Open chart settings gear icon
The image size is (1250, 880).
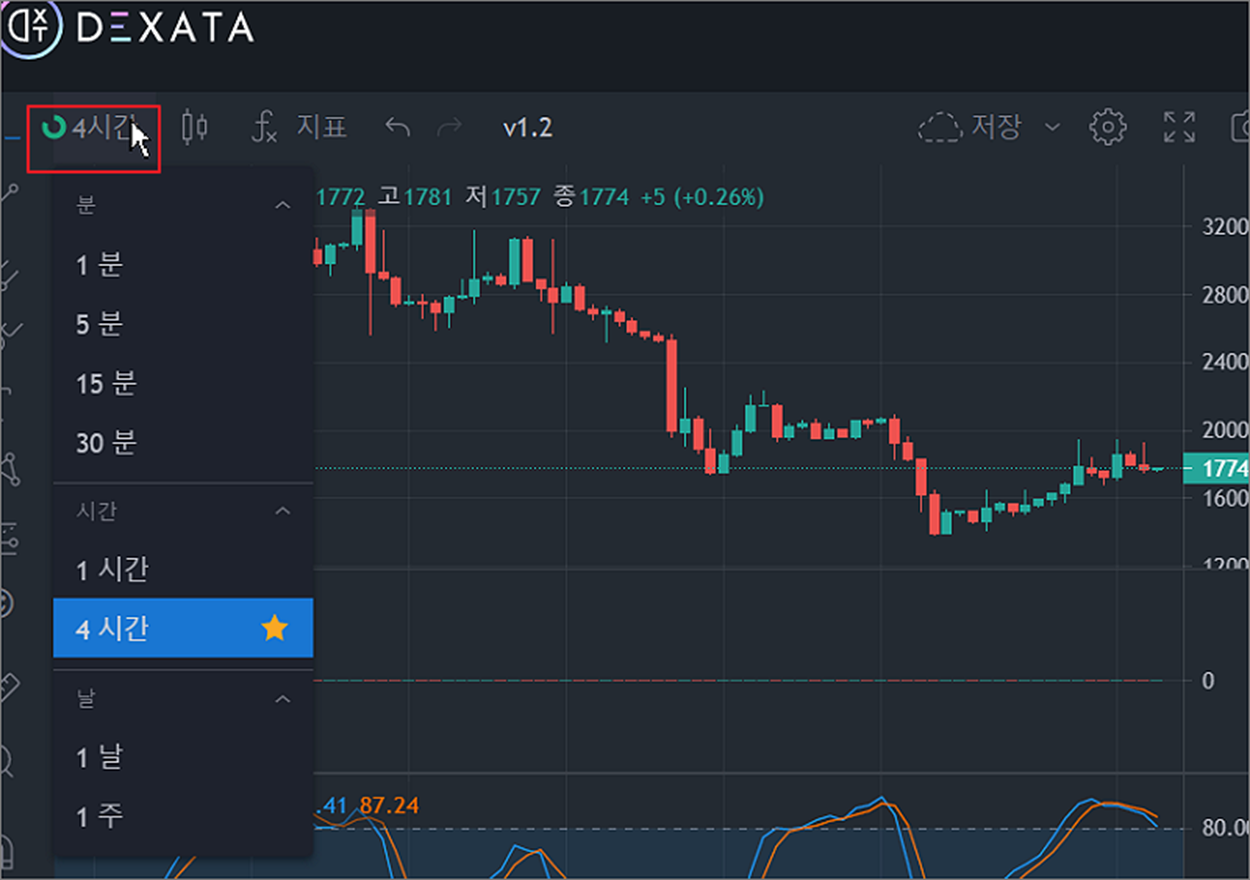coord(1108,127)
